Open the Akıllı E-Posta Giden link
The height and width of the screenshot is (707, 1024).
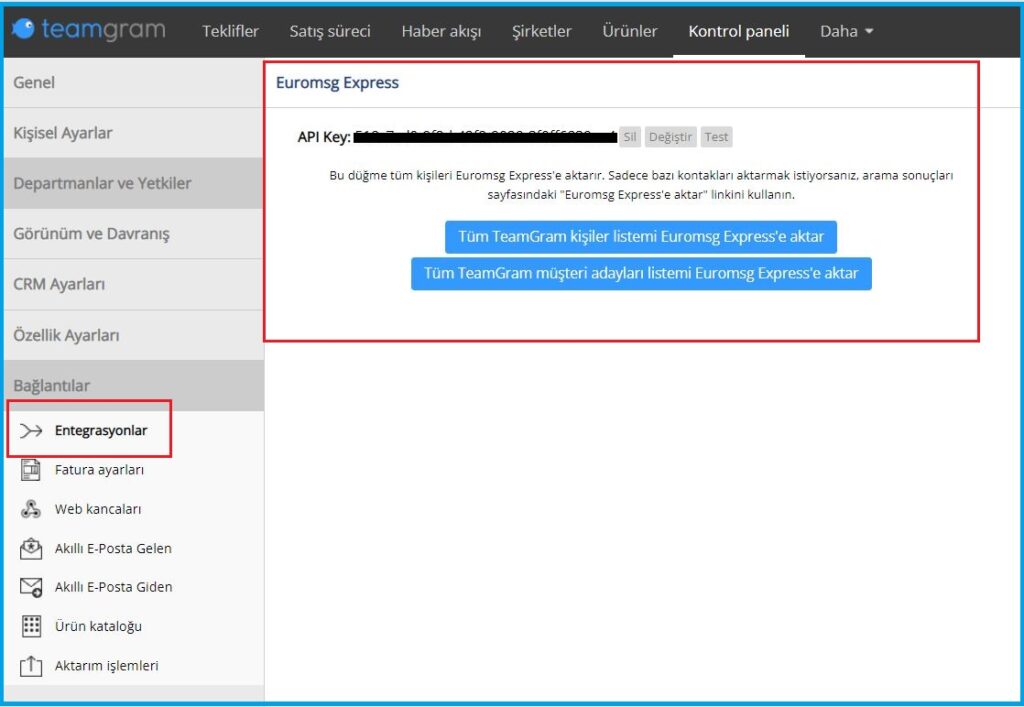tap(114, 587)
